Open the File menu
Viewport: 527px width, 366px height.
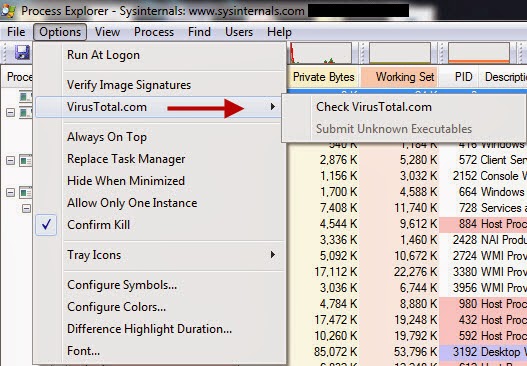pyautogui.click(x=16, y=32)
